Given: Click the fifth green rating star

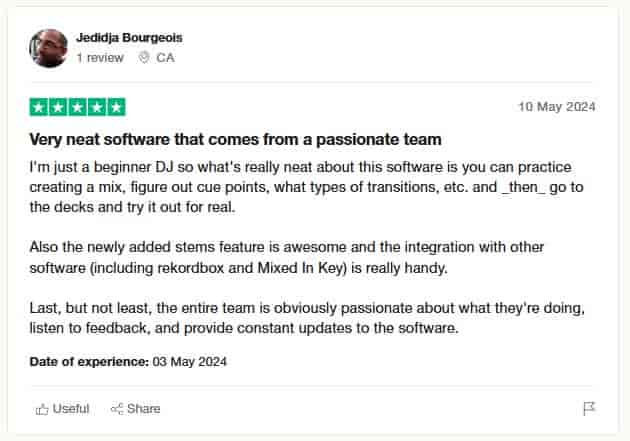Looking at the screenshot, I should [x=116, y=107].
